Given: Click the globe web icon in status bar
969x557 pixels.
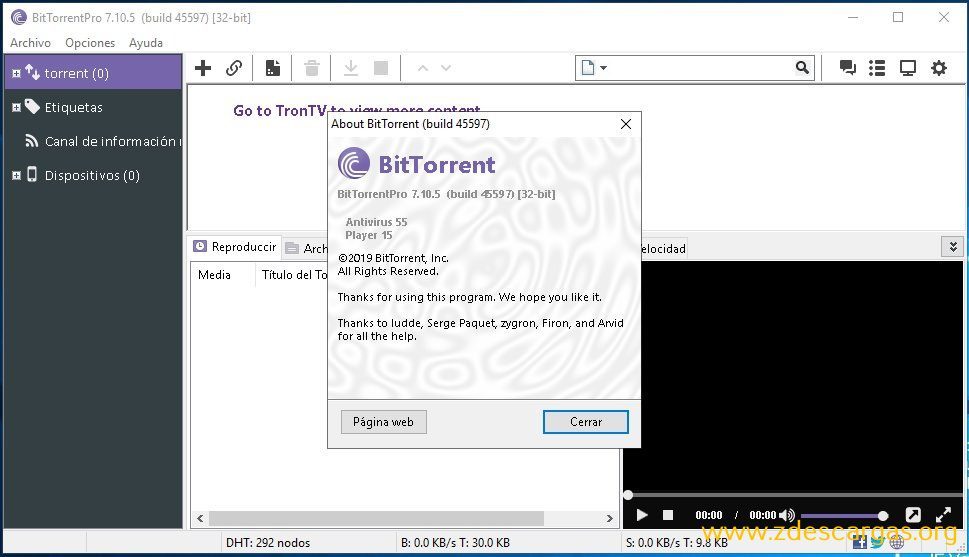Looking at the screenshot, I should click(897, 543).
